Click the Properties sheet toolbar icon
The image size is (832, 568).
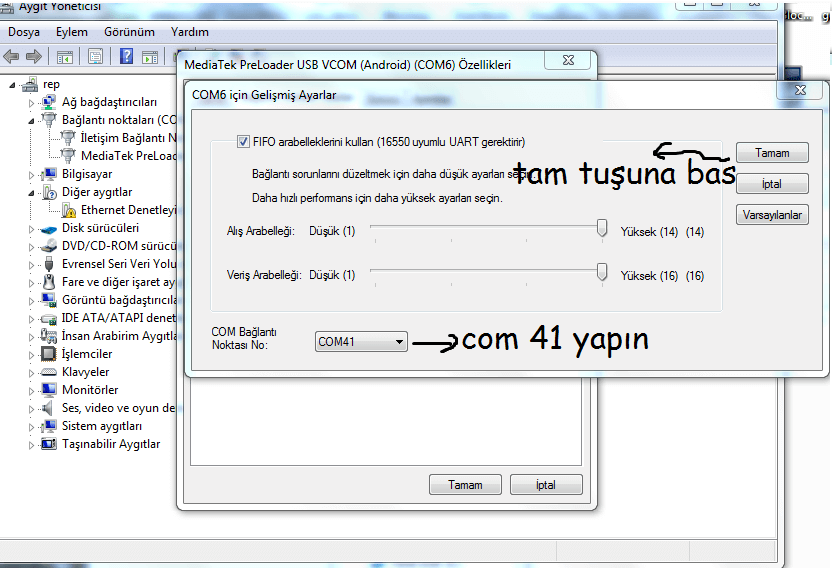click(94, 56)
